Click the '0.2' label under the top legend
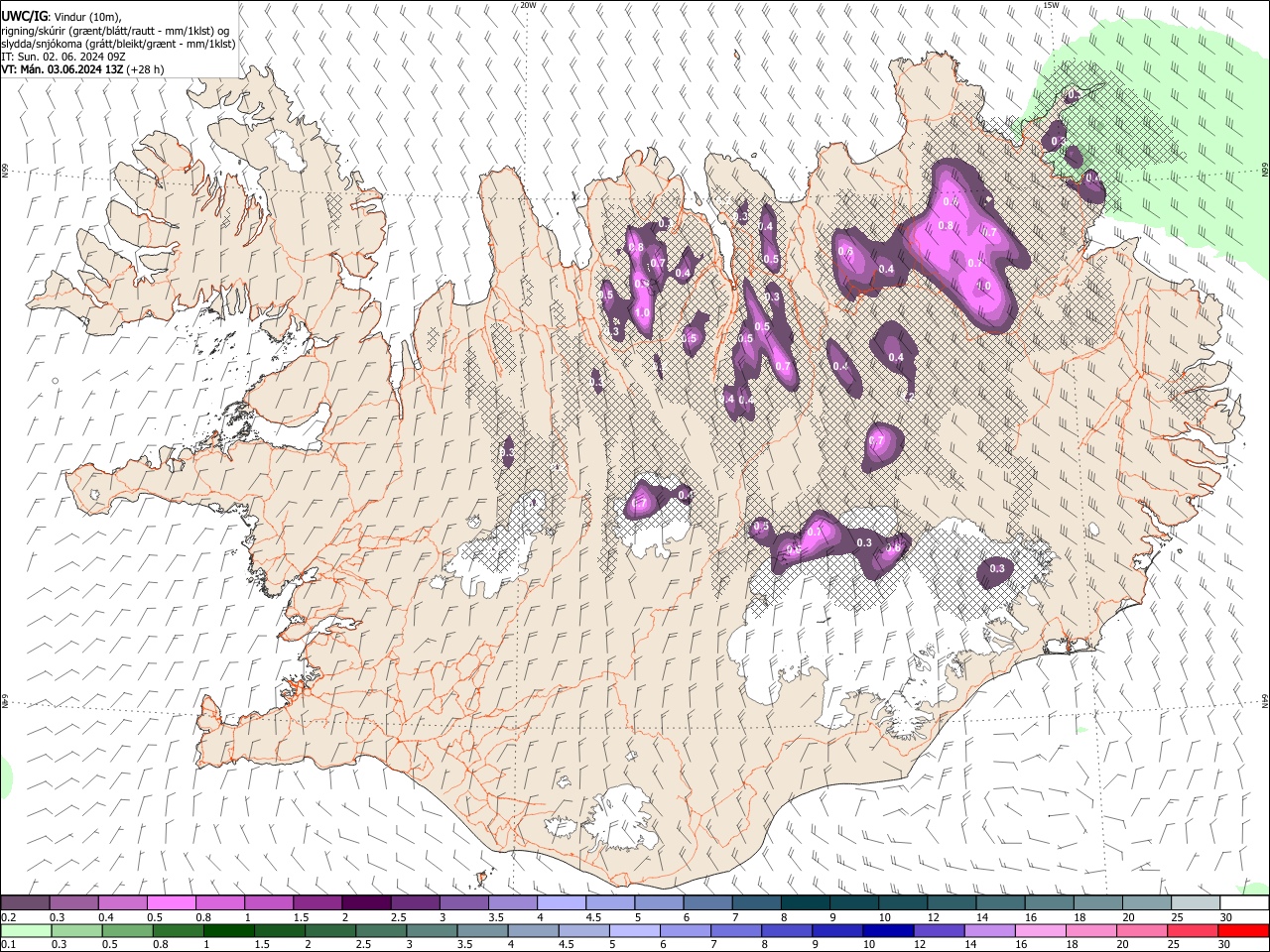 click(8, 917)
